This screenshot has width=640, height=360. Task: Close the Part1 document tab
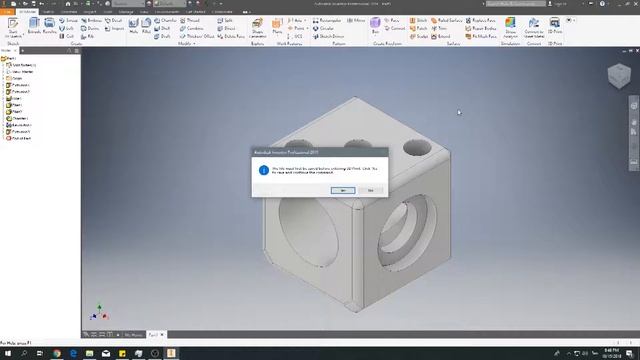pyautogui.click(x=162, y=335)
